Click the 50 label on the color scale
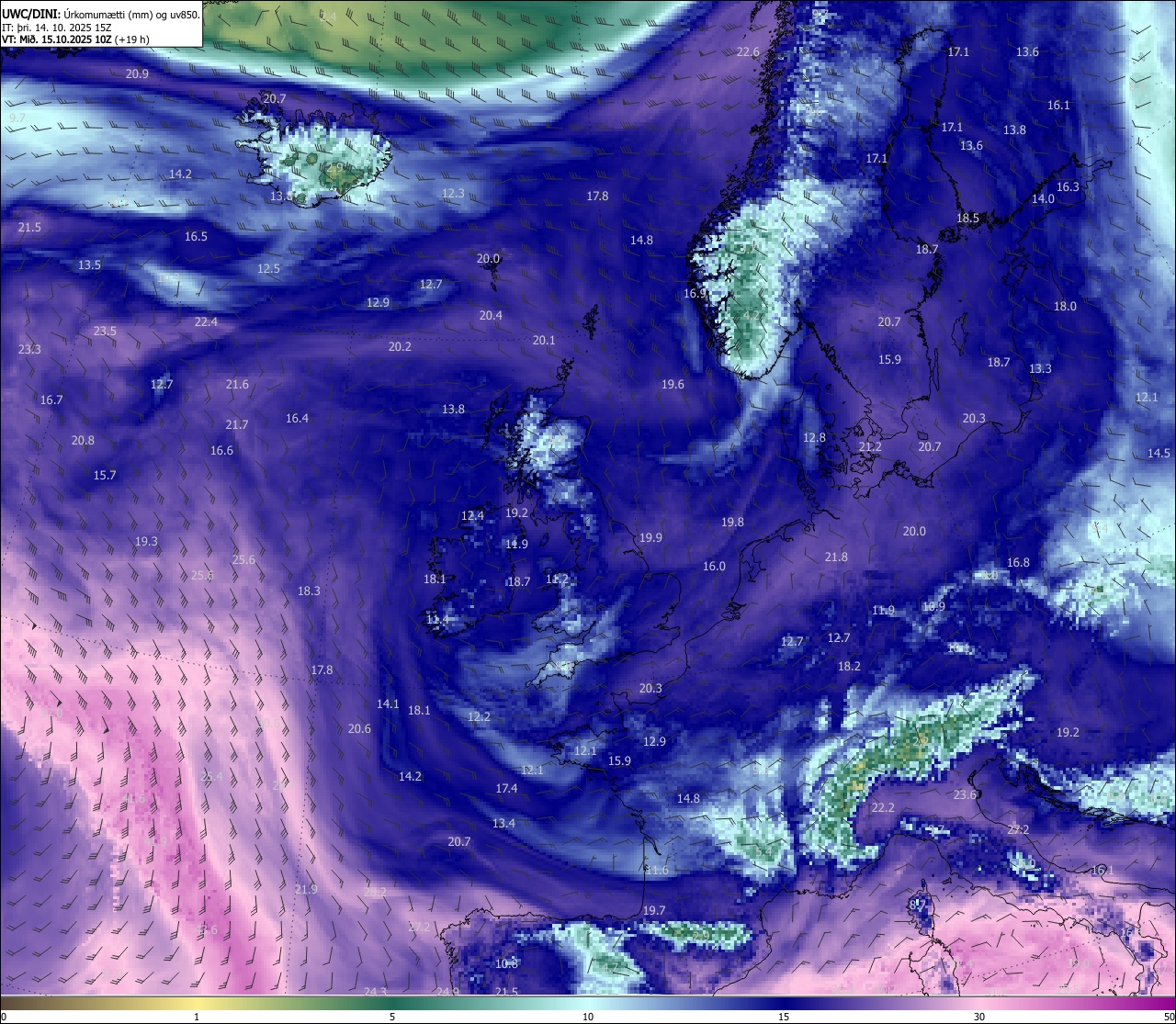The width and height of the screenshot is (1176, 1024). (1169, 1017)
